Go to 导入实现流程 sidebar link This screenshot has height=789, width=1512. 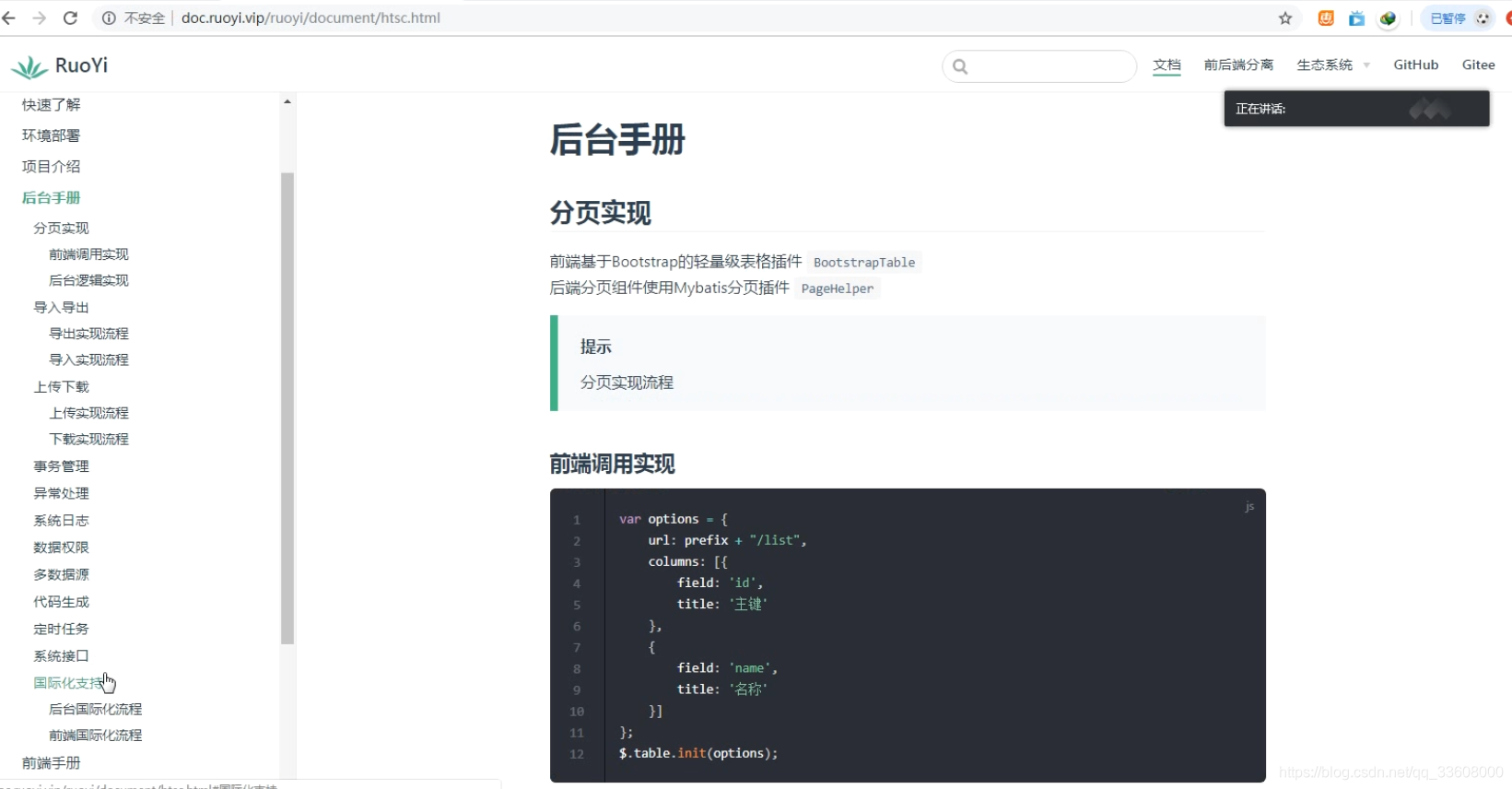tap(88, 359)
